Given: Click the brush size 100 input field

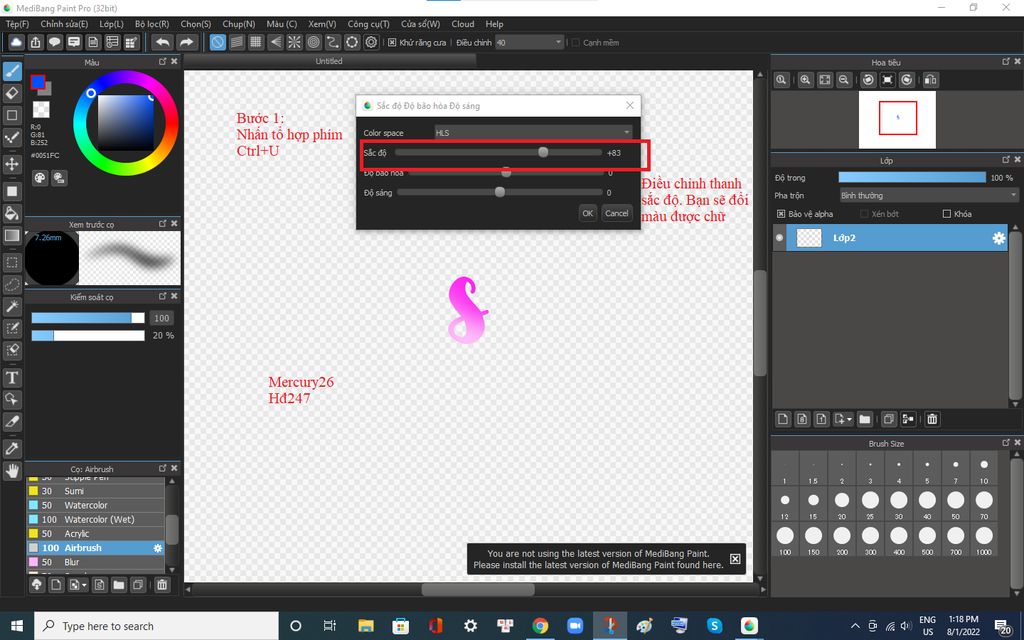Looking at the screenshot, I should pyautogui.click(x=161, y=318).
